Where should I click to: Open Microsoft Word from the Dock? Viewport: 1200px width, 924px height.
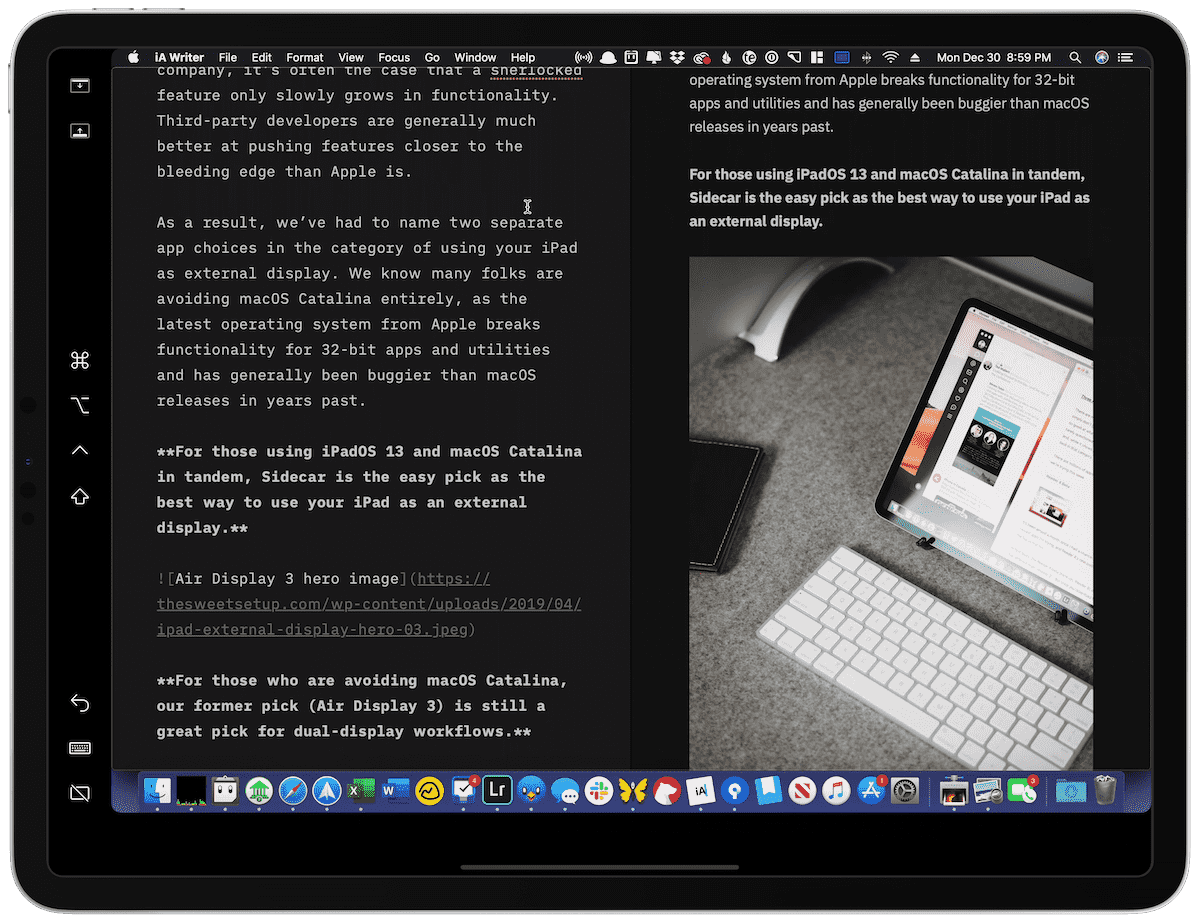click(395, 791)
